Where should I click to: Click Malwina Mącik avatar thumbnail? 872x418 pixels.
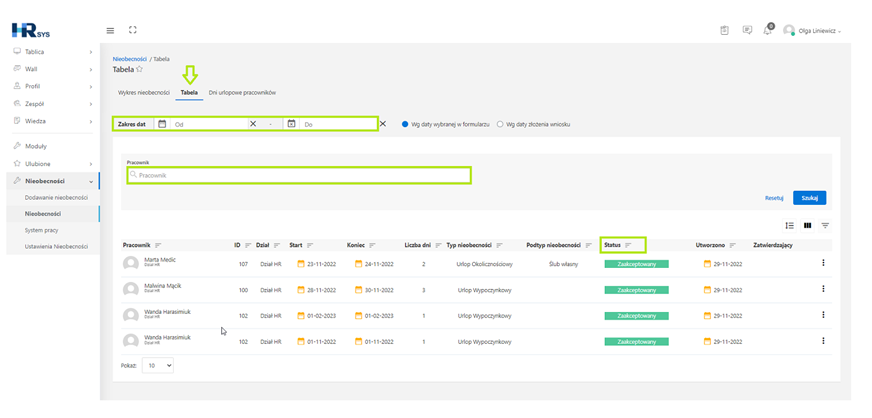tap(131, 289)
